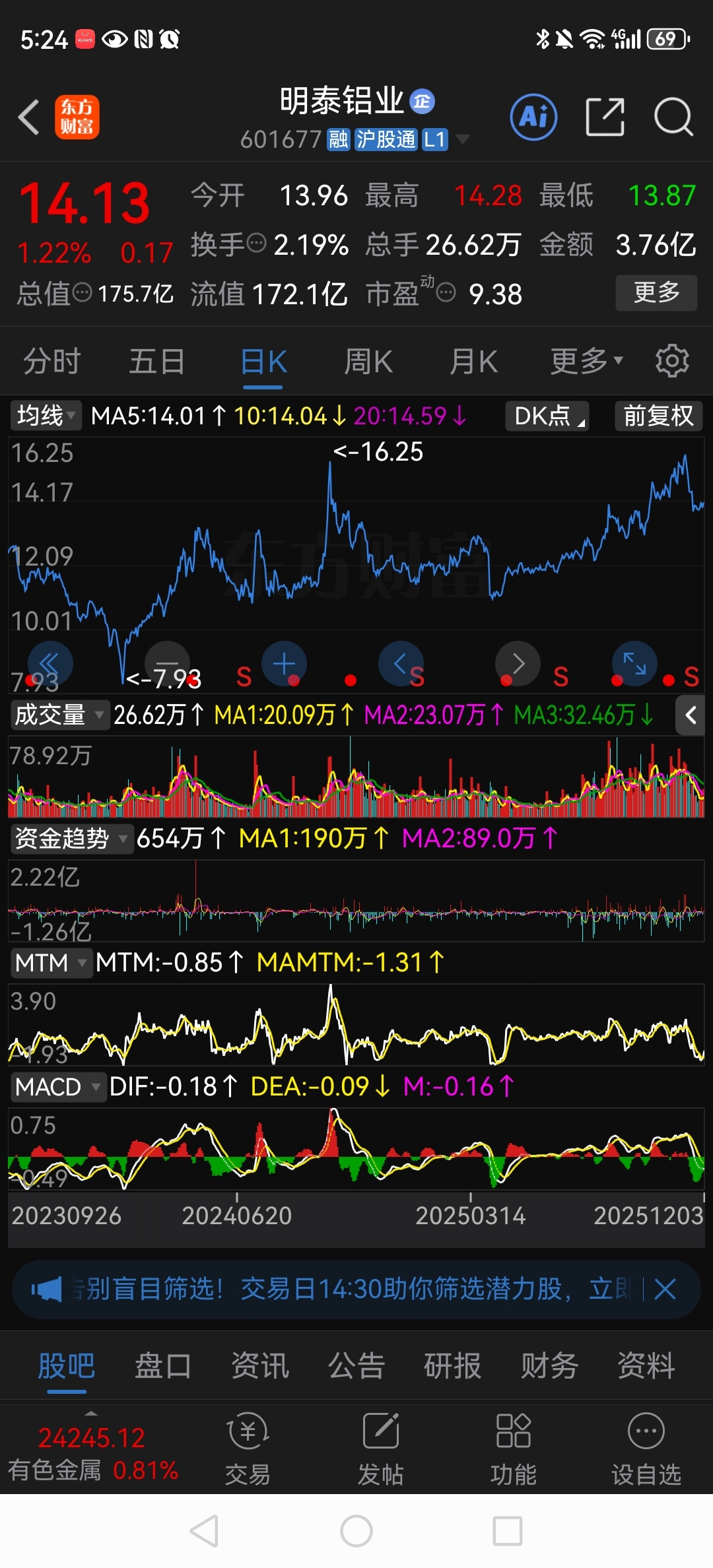Open 有色金属 sector index 24245.12
713x1568 pixels.
click(x=92, y=1453)
